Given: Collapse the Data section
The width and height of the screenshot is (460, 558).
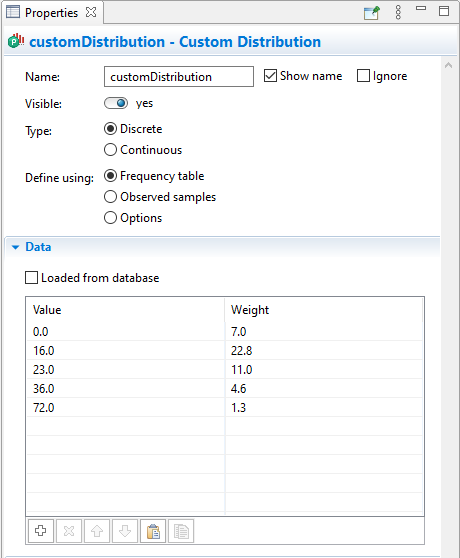Looking at the screenshot, I should coord(15,247).
